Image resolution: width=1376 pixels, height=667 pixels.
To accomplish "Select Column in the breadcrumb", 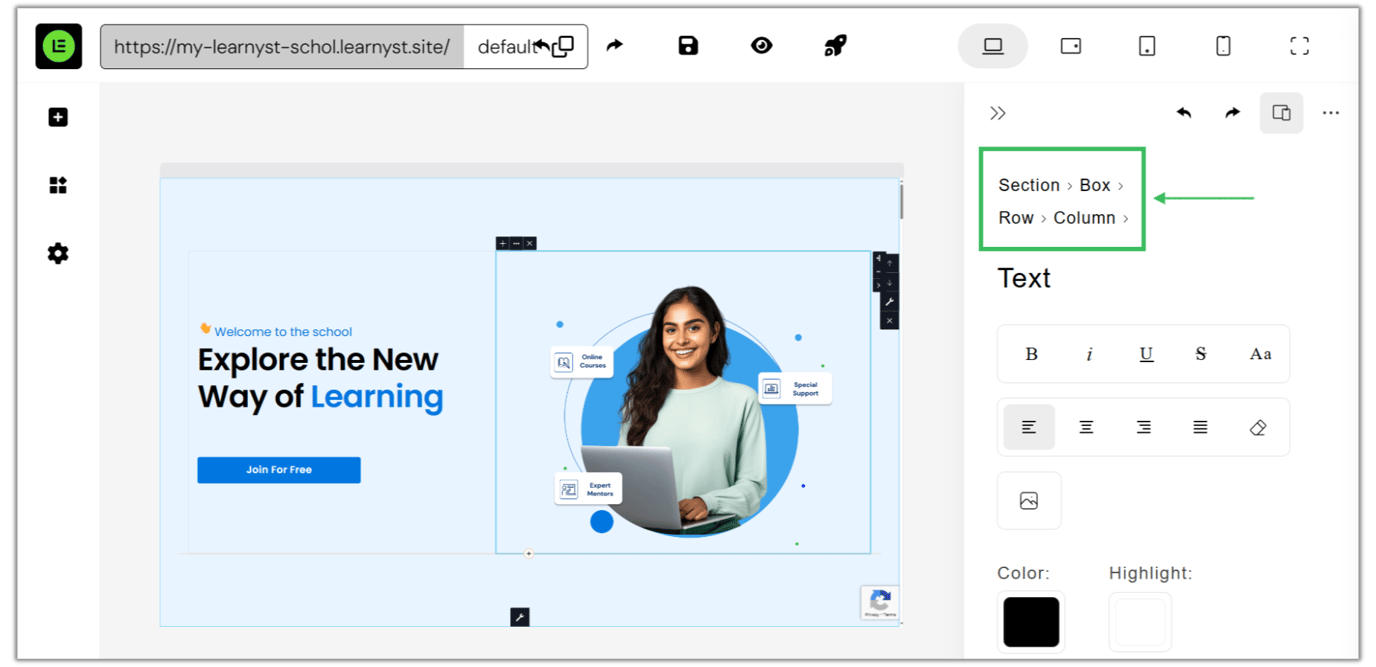I will 1084,218.
